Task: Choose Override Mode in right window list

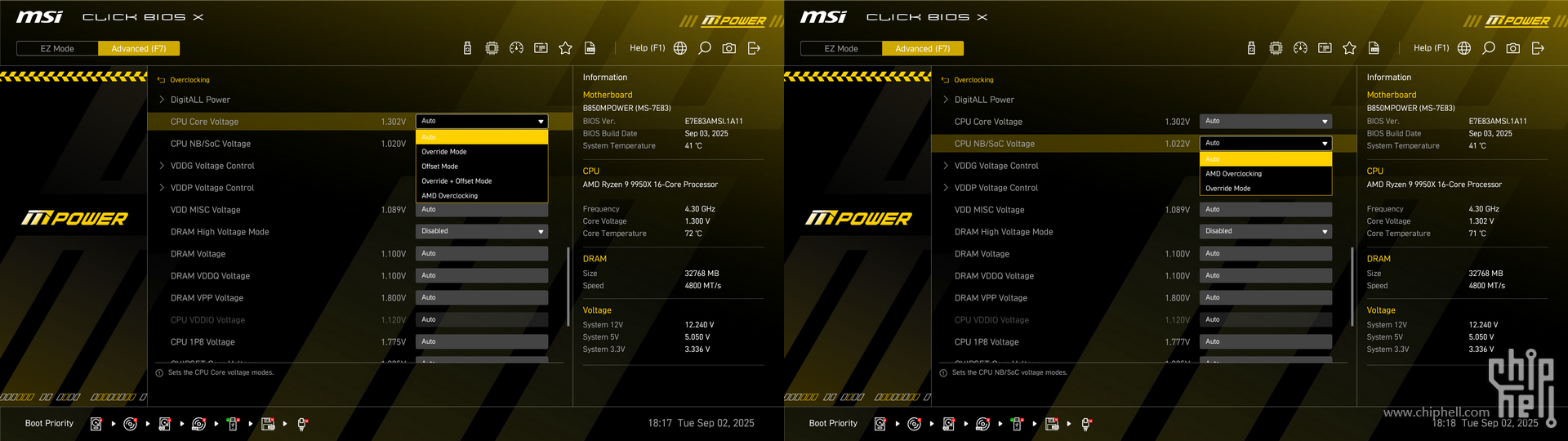Action: 1266,189
